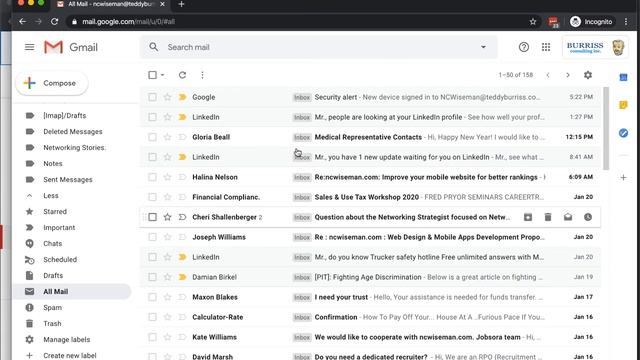Bookmark this page with star icon
The width and height of the screenshot is (640, 360).
coord(533,22)
